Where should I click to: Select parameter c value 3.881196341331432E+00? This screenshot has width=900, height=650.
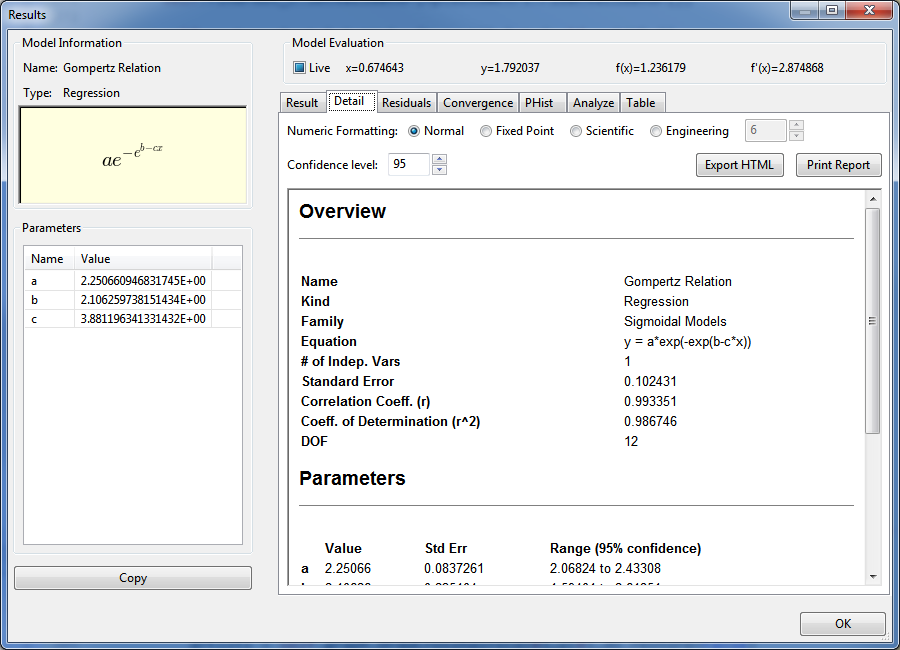click(x=143, y=319)
